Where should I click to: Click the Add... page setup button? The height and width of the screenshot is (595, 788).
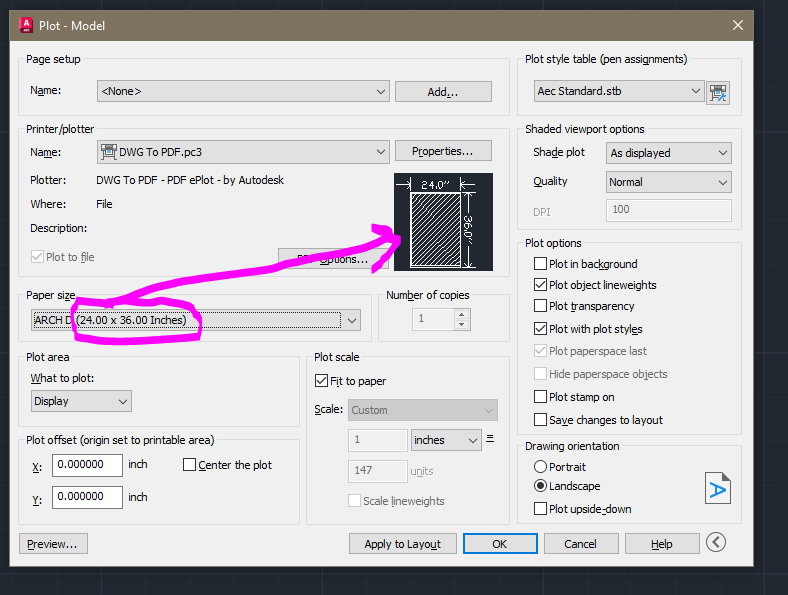[443, 91]
